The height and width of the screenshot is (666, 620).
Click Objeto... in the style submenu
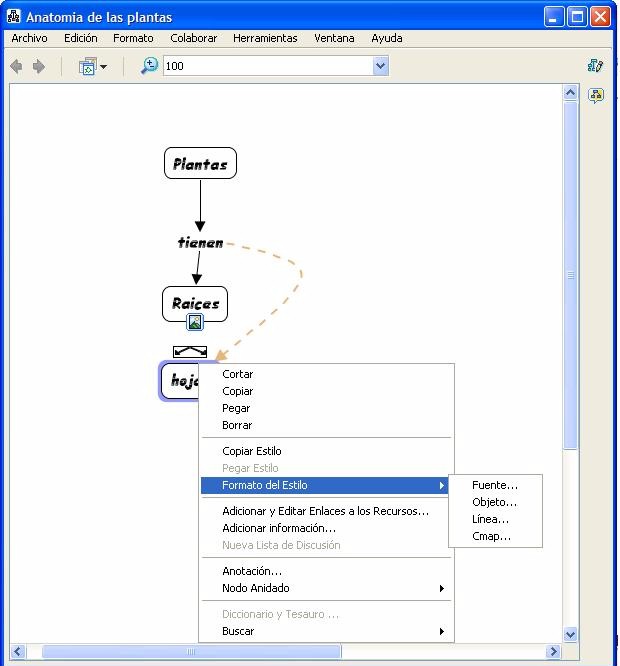[494, 502]
